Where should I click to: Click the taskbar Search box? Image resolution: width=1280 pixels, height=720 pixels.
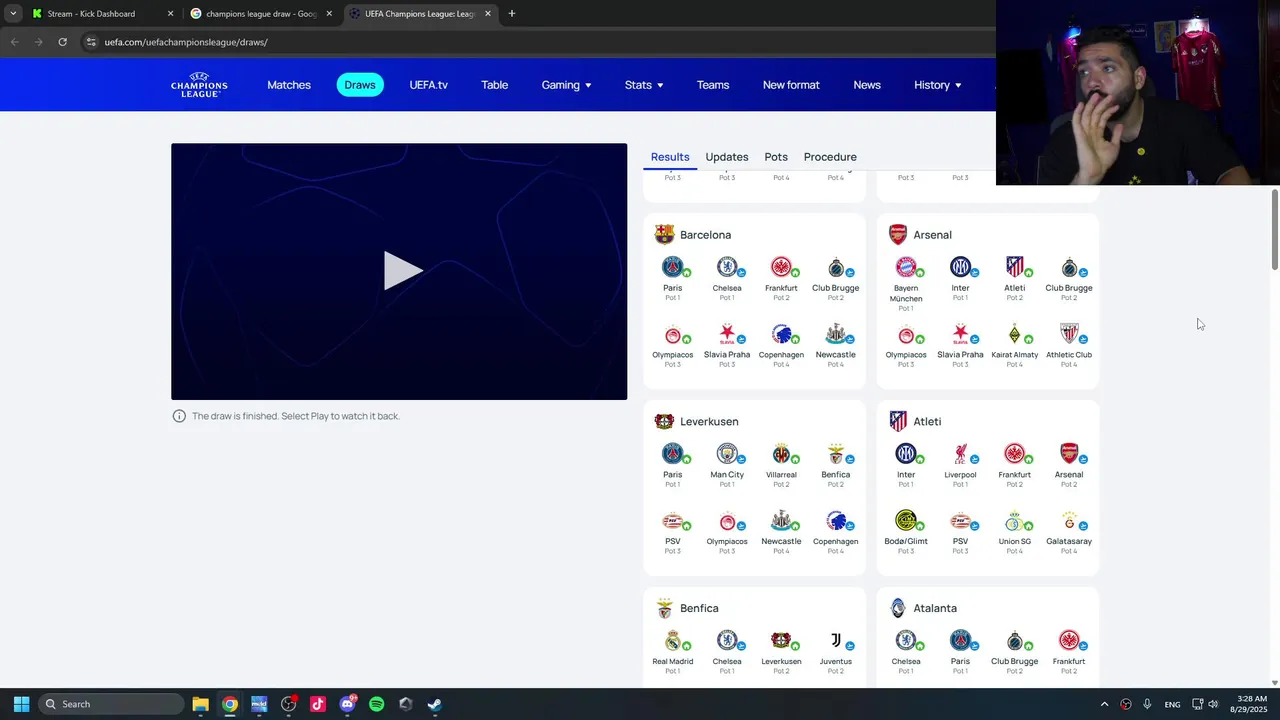click(111, 704)
